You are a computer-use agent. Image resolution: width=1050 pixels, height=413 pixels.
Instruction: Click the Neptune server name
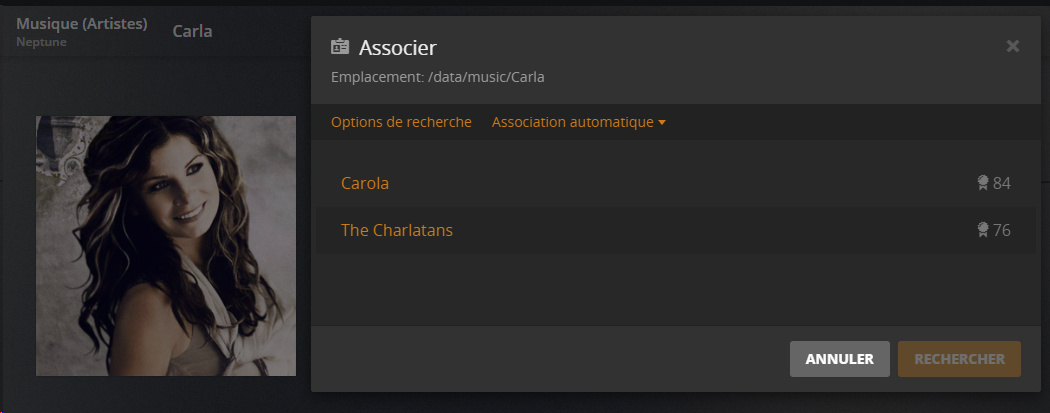[x=39, y=42]
